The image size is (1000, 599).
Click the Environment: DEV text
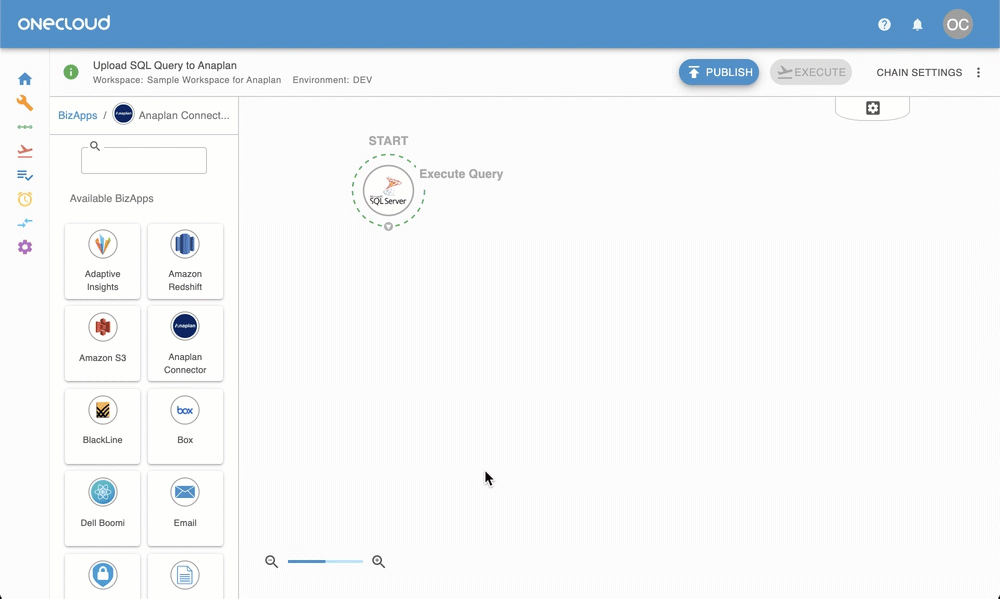coord(332,80)
